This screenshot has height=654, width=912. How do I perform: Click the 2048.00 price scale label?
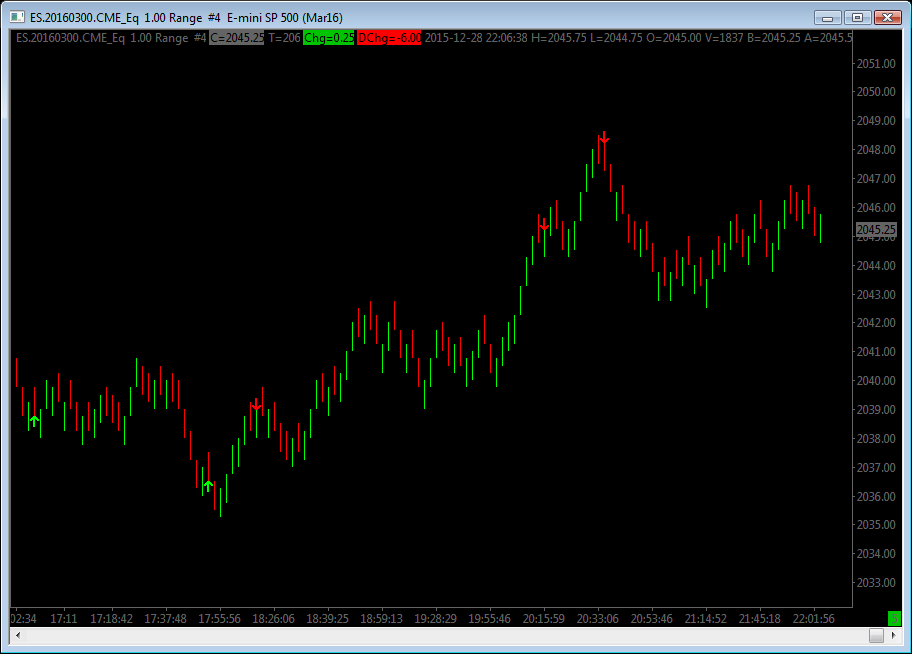[x=876, y=150]
